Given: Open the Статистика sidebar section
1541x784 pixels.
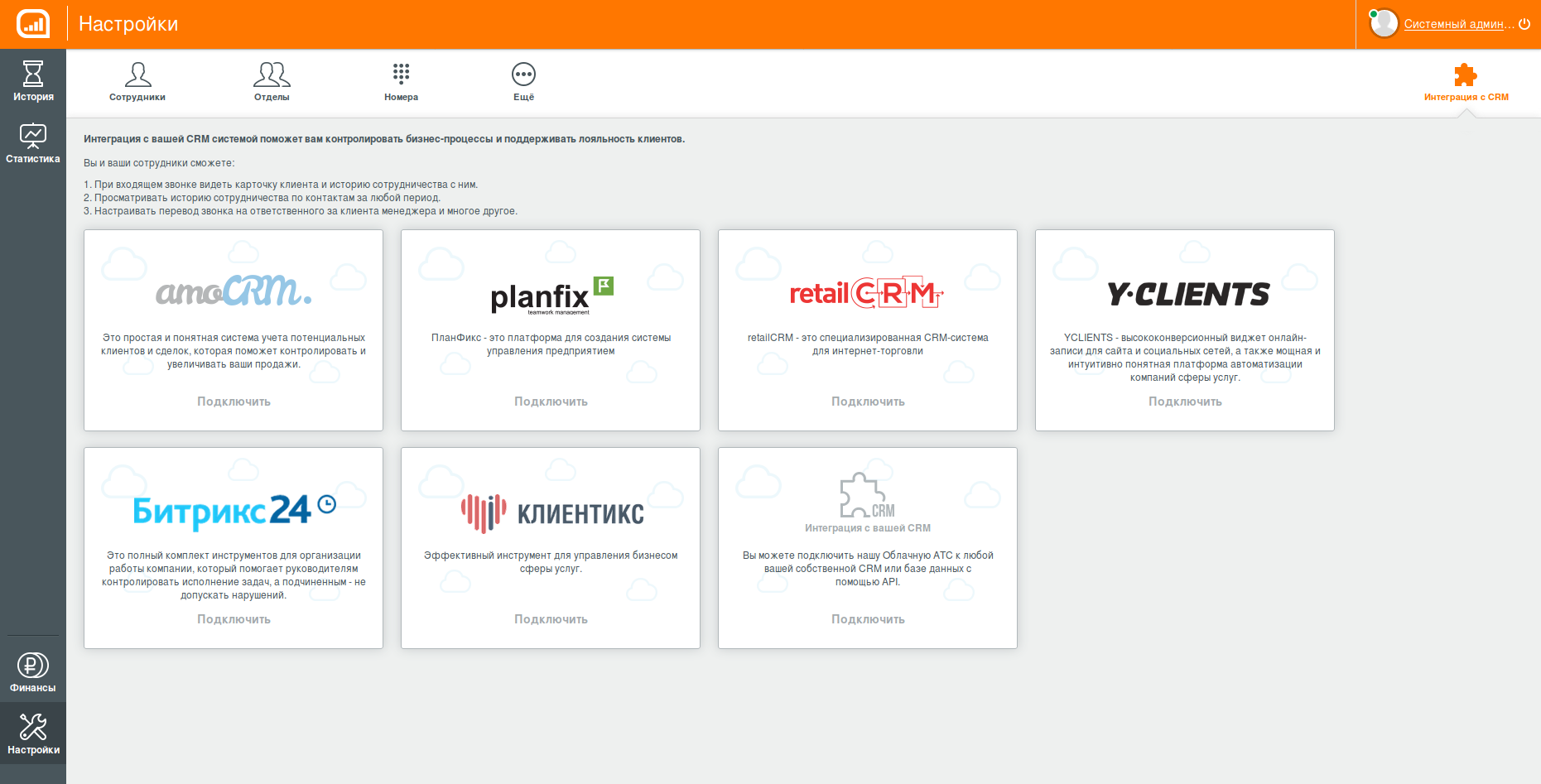Looking at the screenshot, I should (33, 143).
